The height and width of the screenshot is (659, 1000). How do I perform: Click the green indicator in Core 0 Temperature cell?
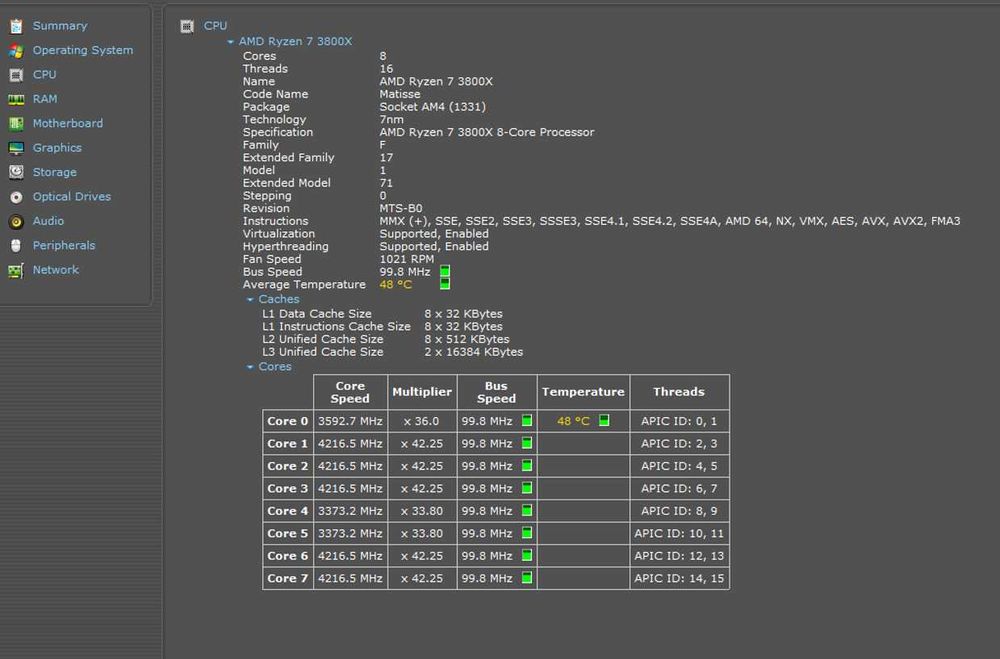[604, 420]
